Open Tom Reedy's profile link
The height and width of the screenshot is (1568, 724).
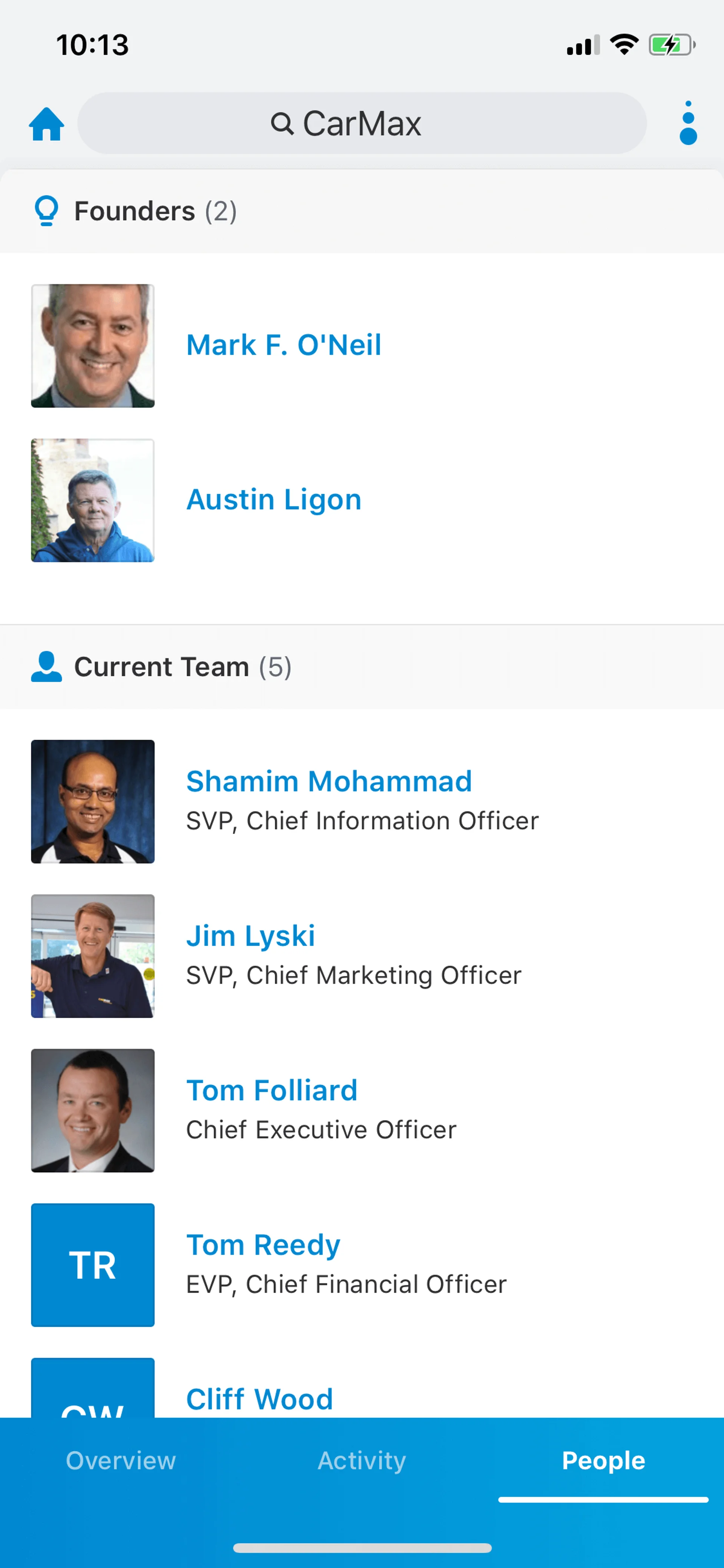(x=263, y=1245)
